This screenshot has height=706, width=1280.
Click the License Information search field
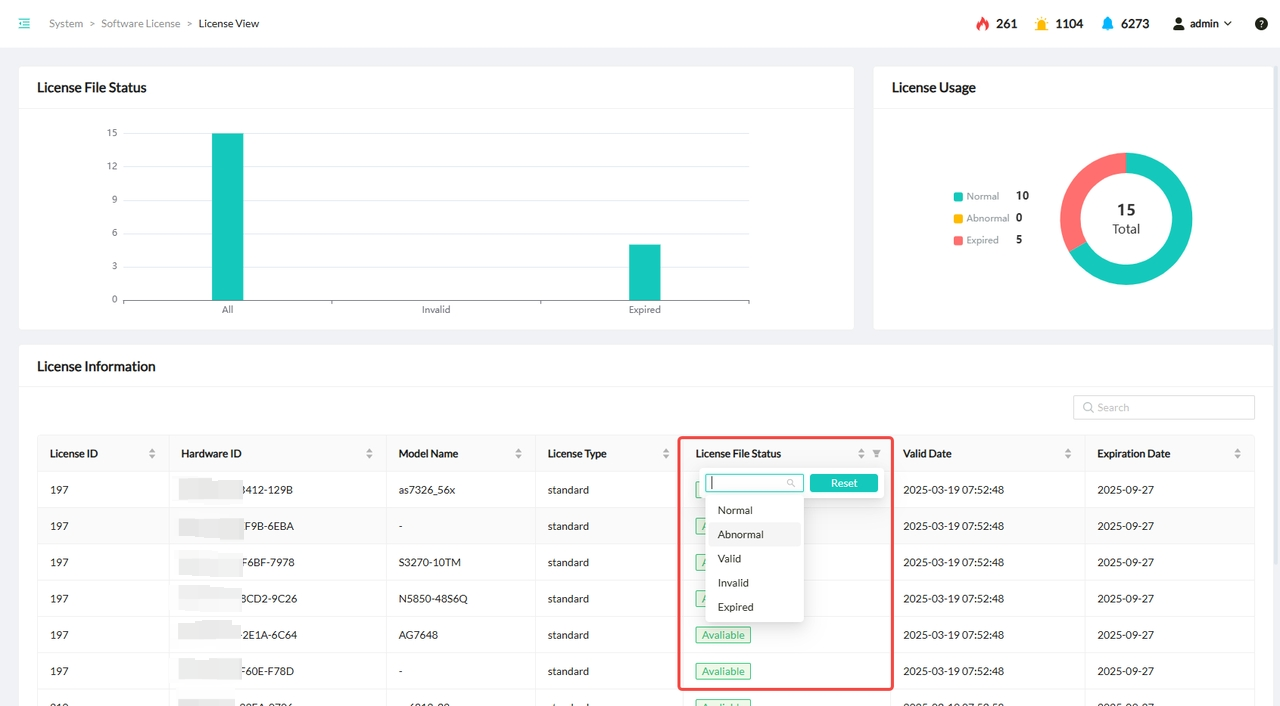(1164, 408)
